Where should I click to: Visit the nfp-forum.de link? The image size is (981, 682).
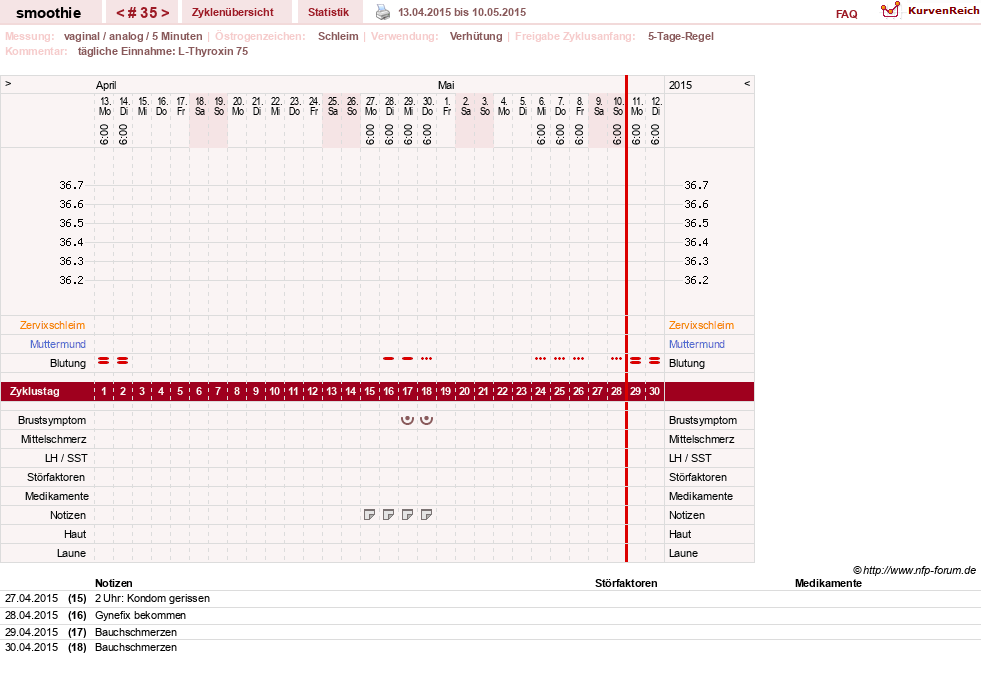tap(919, 570)
